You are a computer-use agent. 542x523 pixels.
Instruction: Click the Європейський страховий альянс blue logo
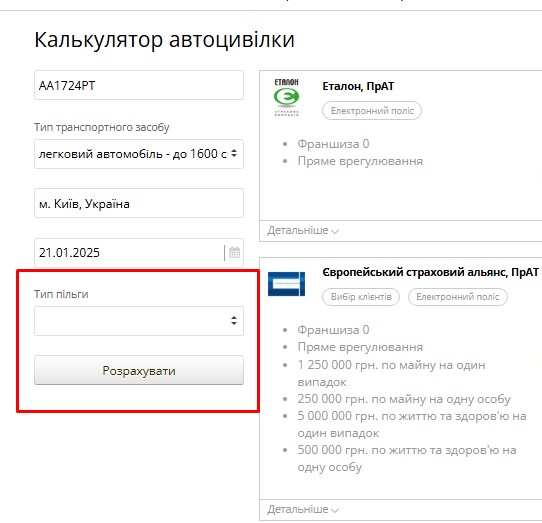pyautogui.click(x=287, y=284)
